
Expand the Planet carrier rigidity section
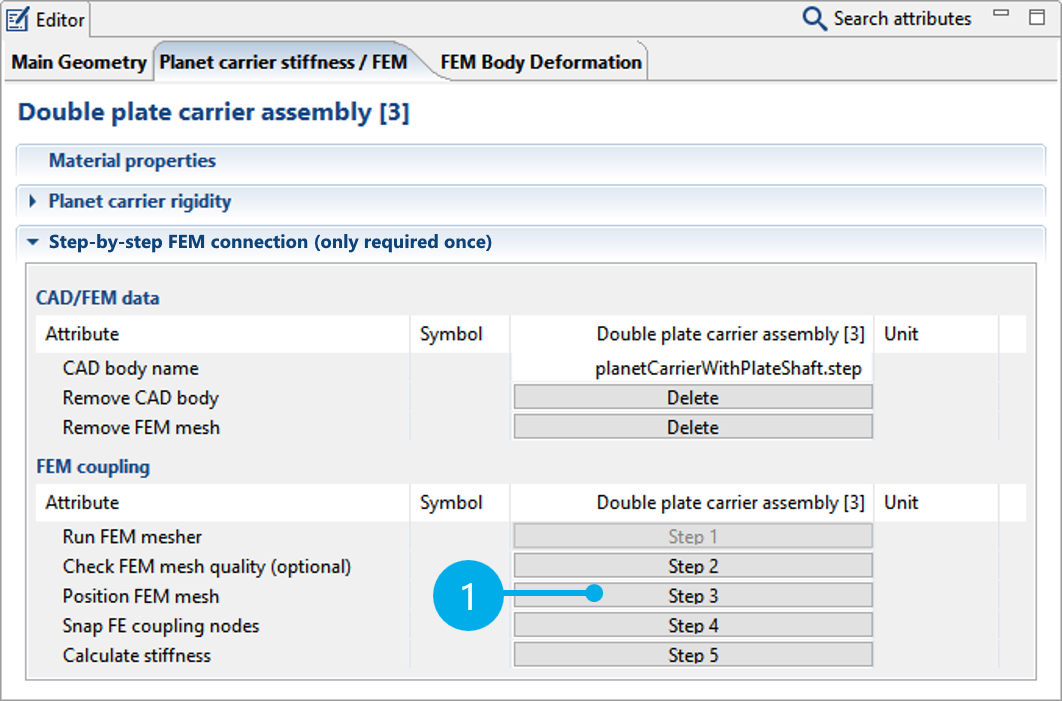[x=33, y=201]
